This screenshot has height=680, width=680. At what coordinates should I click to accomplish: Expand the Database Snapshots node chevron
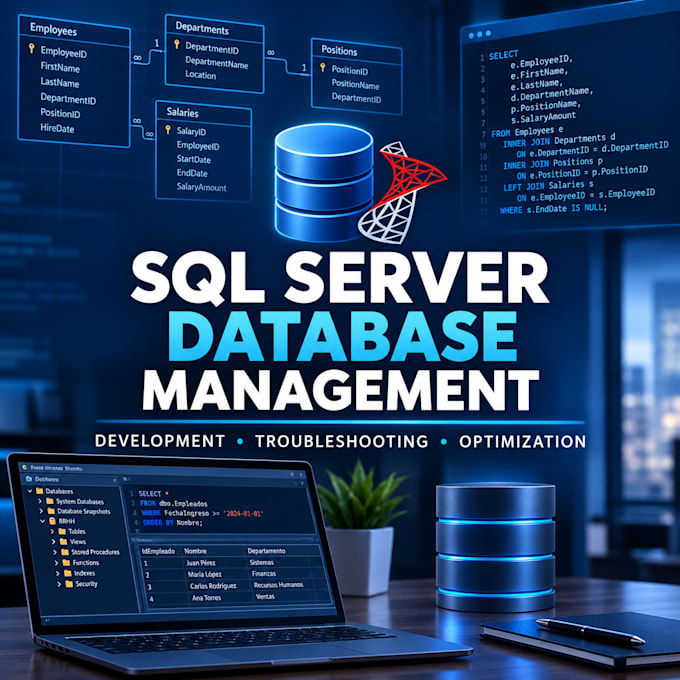point(41,511)
